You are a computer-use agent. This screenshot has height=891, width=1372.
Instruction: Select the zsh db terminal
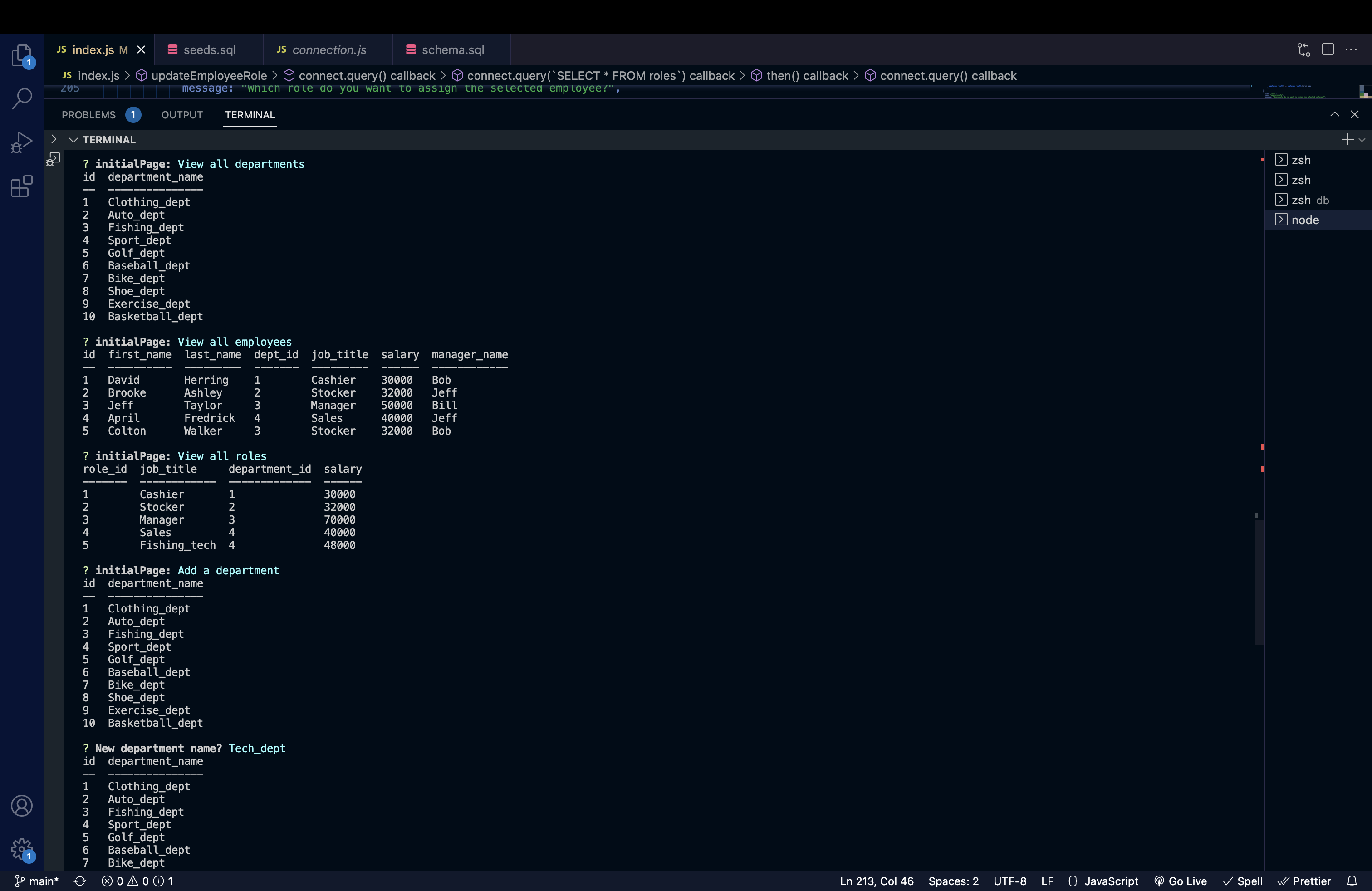(x=1318, y=200)
